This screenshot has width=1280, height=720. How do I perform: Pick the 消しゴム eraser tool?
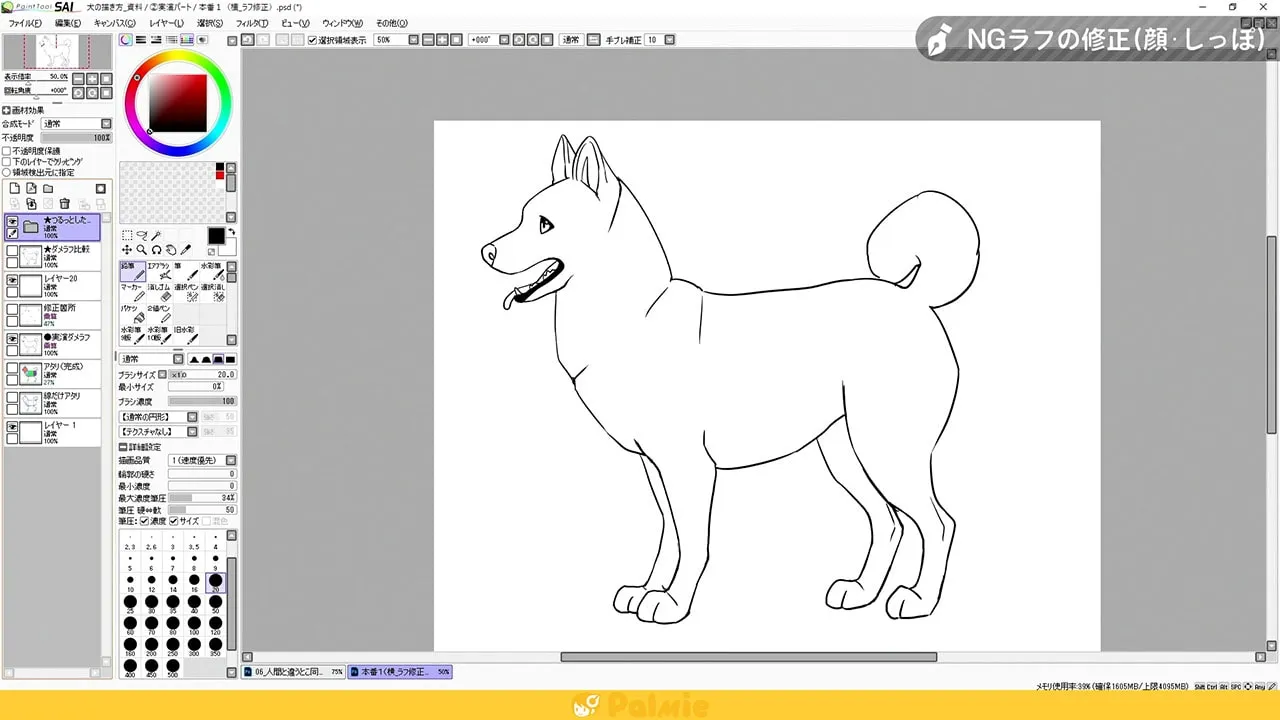click(x=160, y=295)
